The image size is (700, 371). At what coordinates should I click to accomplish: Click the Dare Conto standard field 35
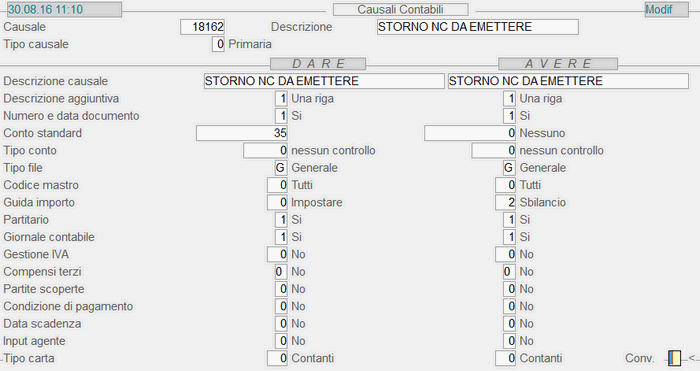tap(242, 133)
